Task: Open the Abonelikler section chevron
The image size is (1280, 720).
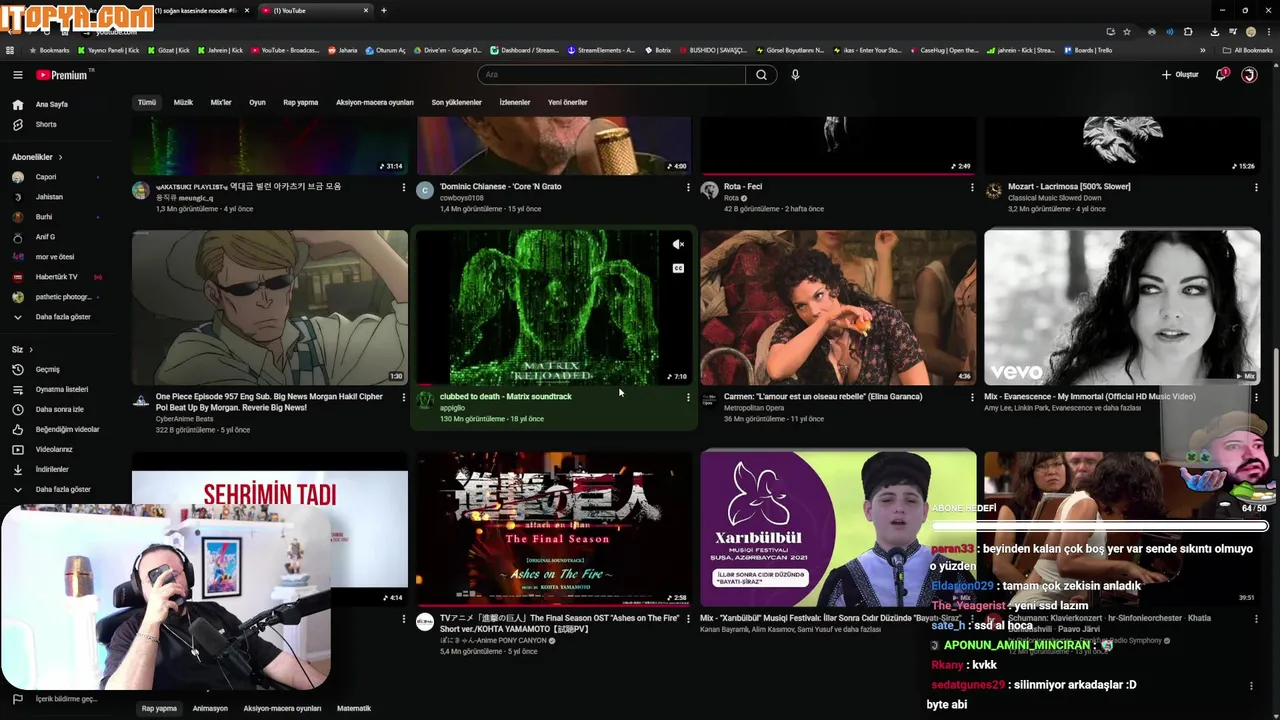Action: point(60,157)
